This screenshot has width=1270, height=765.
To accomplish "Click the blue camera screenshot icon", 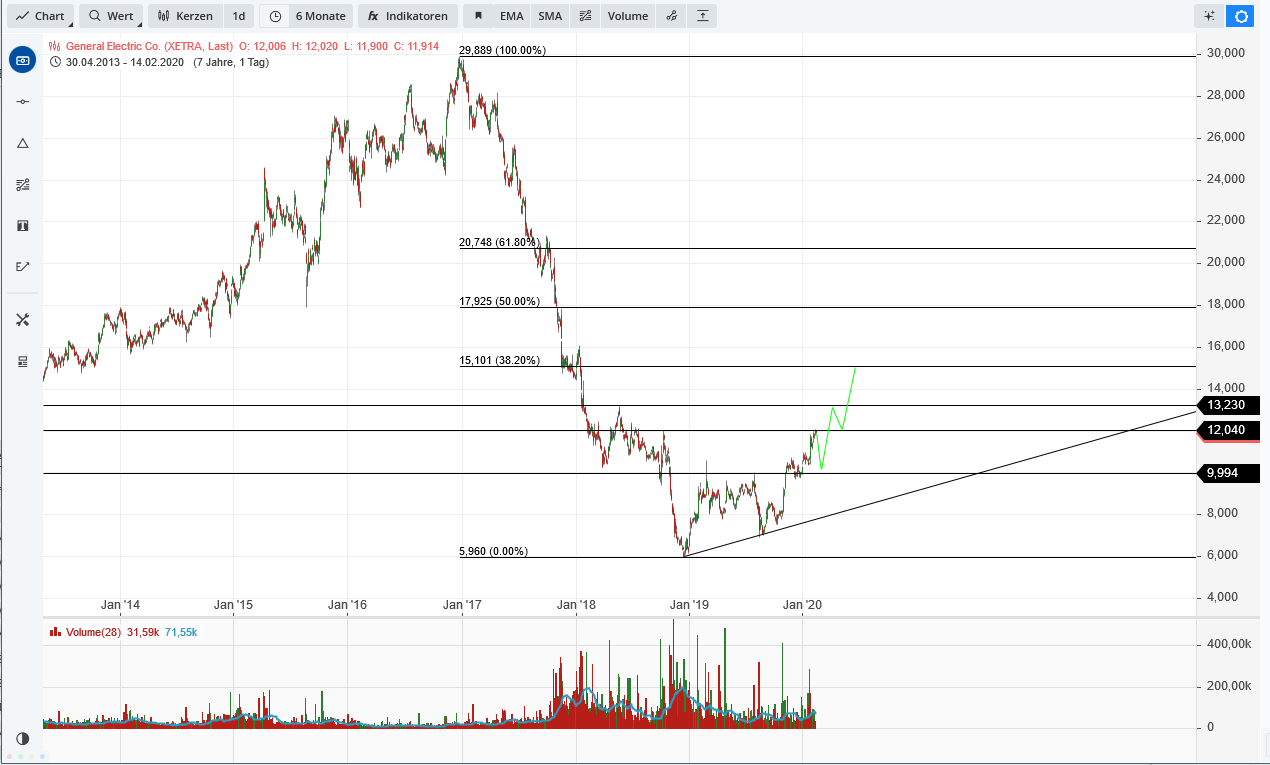I will click(22, 60).
